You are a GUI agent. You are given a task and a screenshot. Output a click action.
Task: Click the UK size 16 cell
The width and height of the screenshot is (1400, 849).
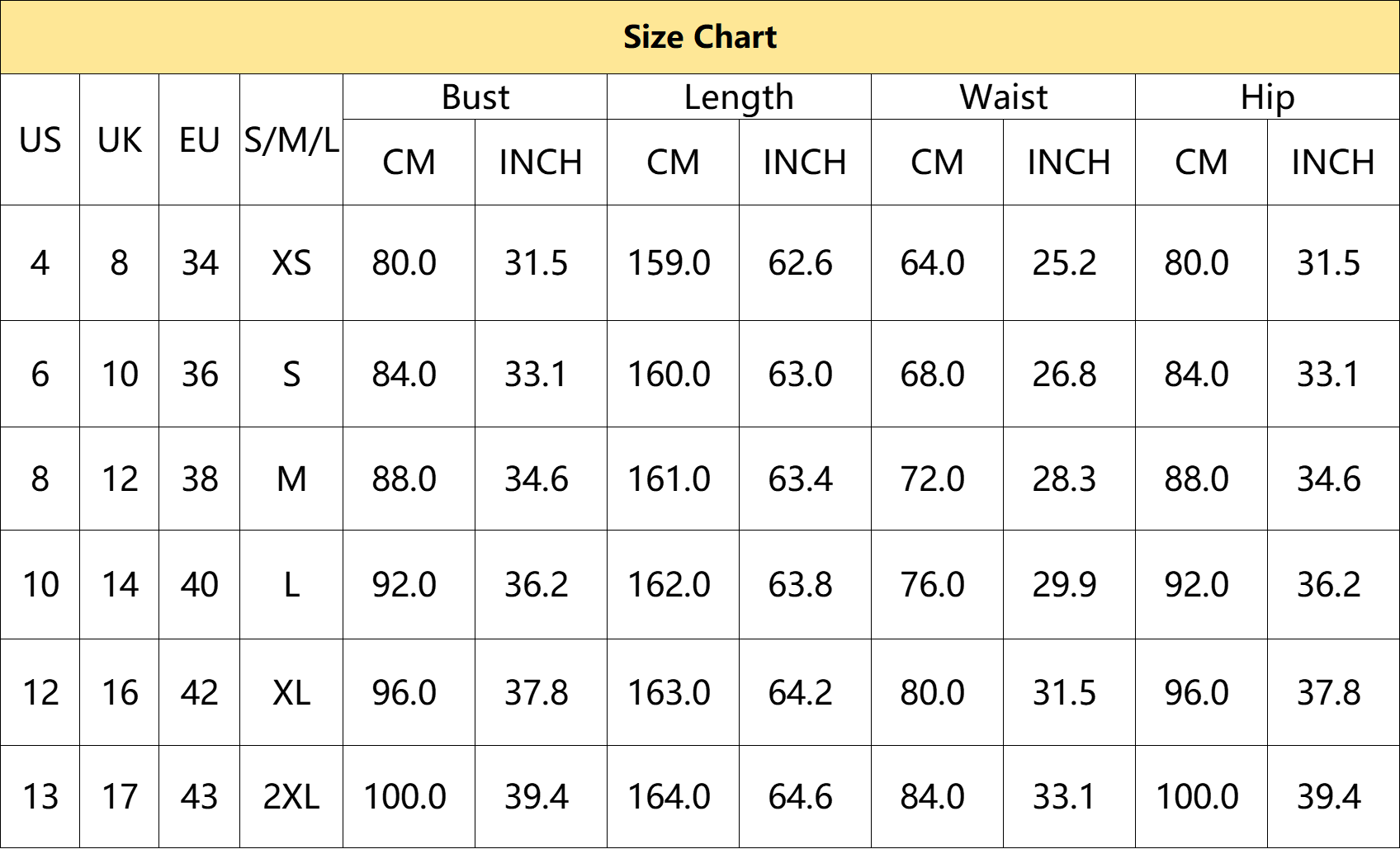pyautogui.click(x=120, y=692)
